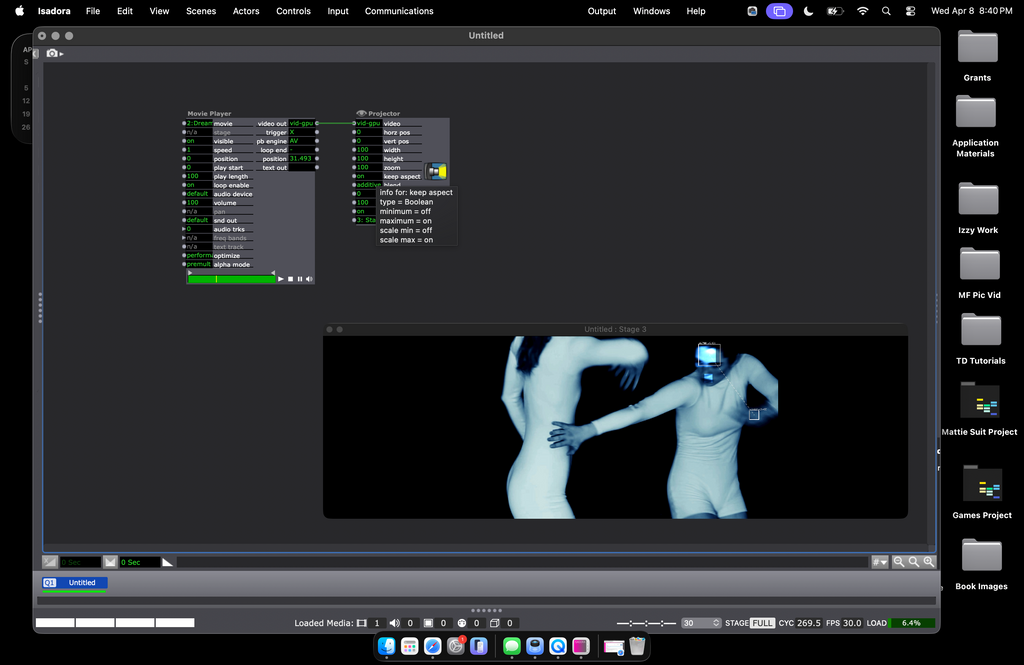Zoom in with the plus magnifier icon
This screenshot has width=1024, height=665.
(x=929, y=562)
